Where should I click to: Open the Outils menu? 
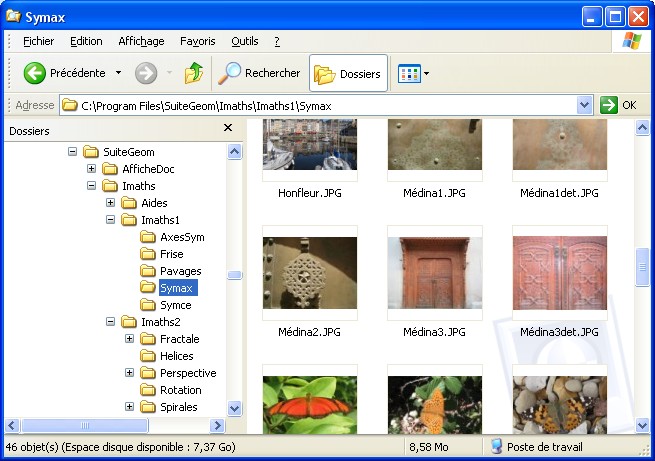(244, 41)
